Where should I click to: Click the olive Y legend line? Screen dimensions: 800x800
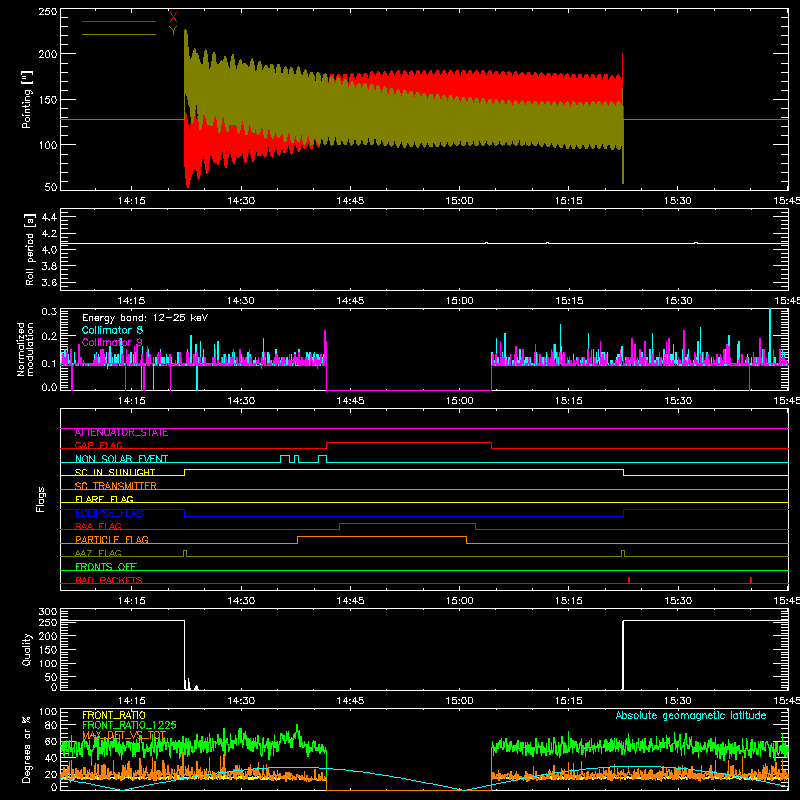pyautogui.click(x=119, y=35)
